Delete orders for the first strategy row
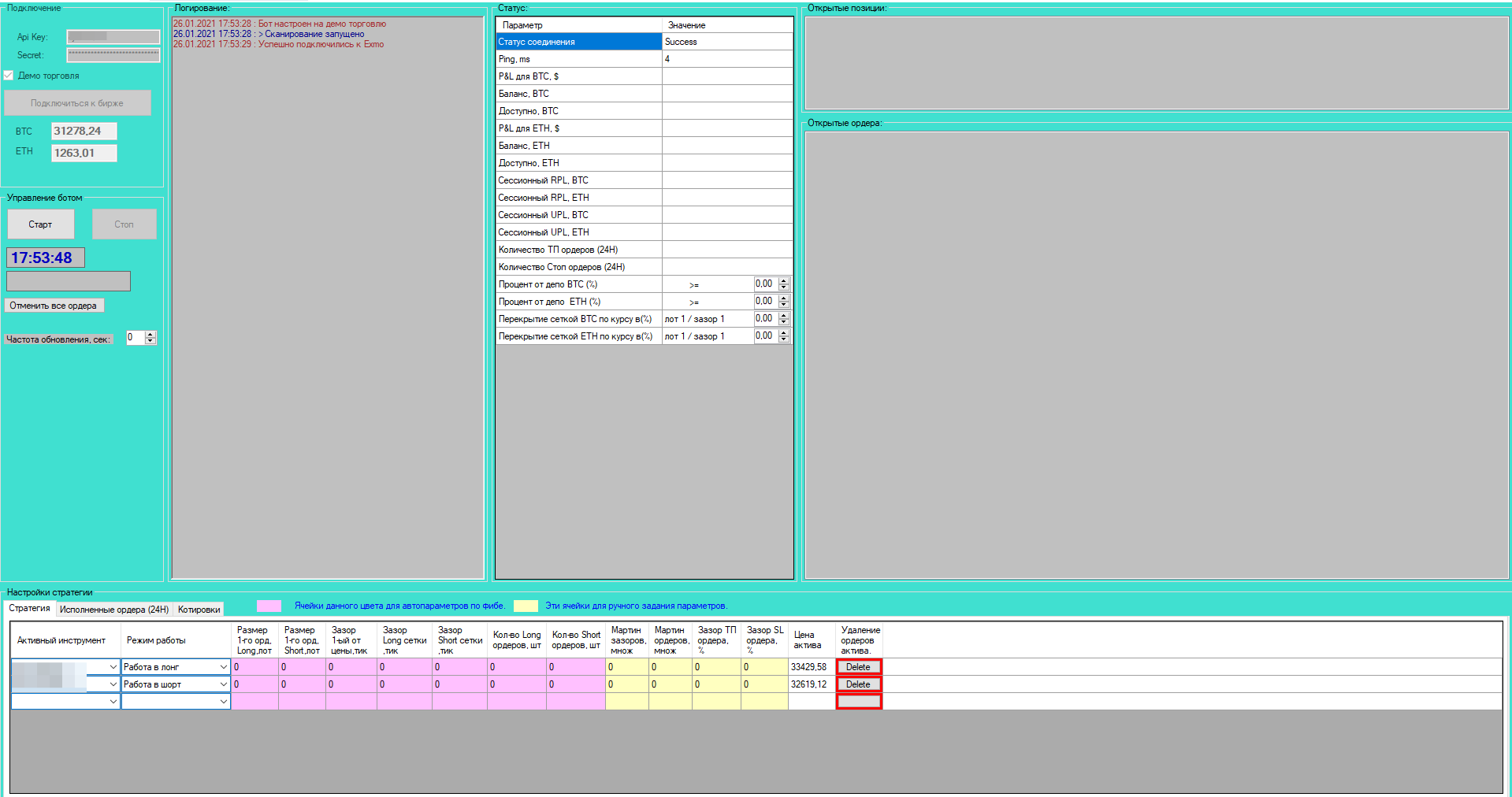 tap(859, 667)
